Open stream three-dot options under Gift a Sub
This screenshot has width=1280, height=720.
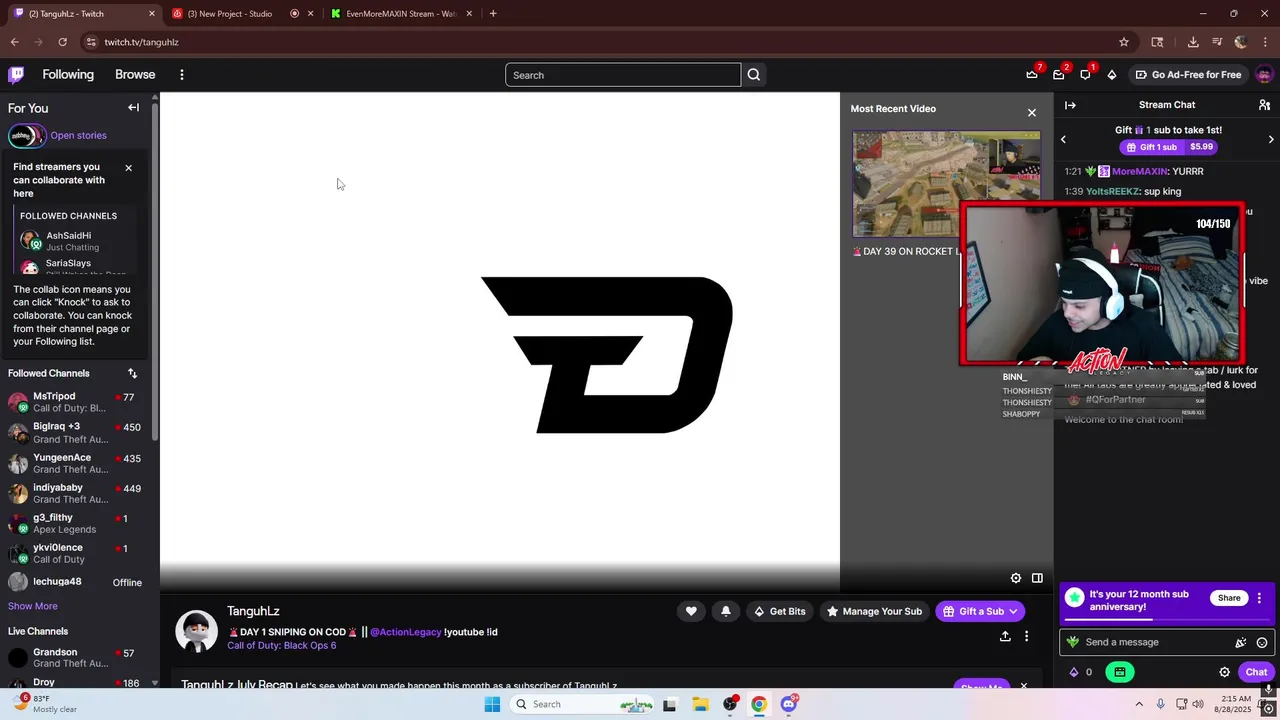(x=1026, y=636)
